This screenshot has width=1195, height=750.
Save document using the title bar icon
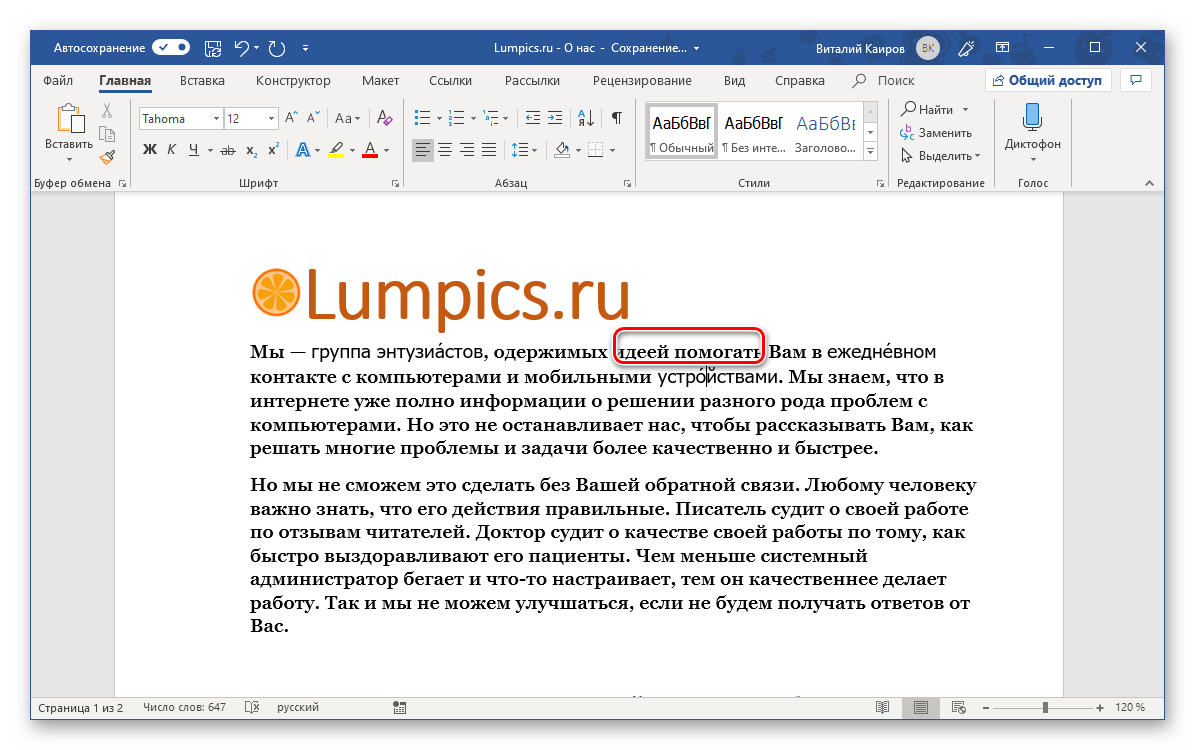pos(213,47)
